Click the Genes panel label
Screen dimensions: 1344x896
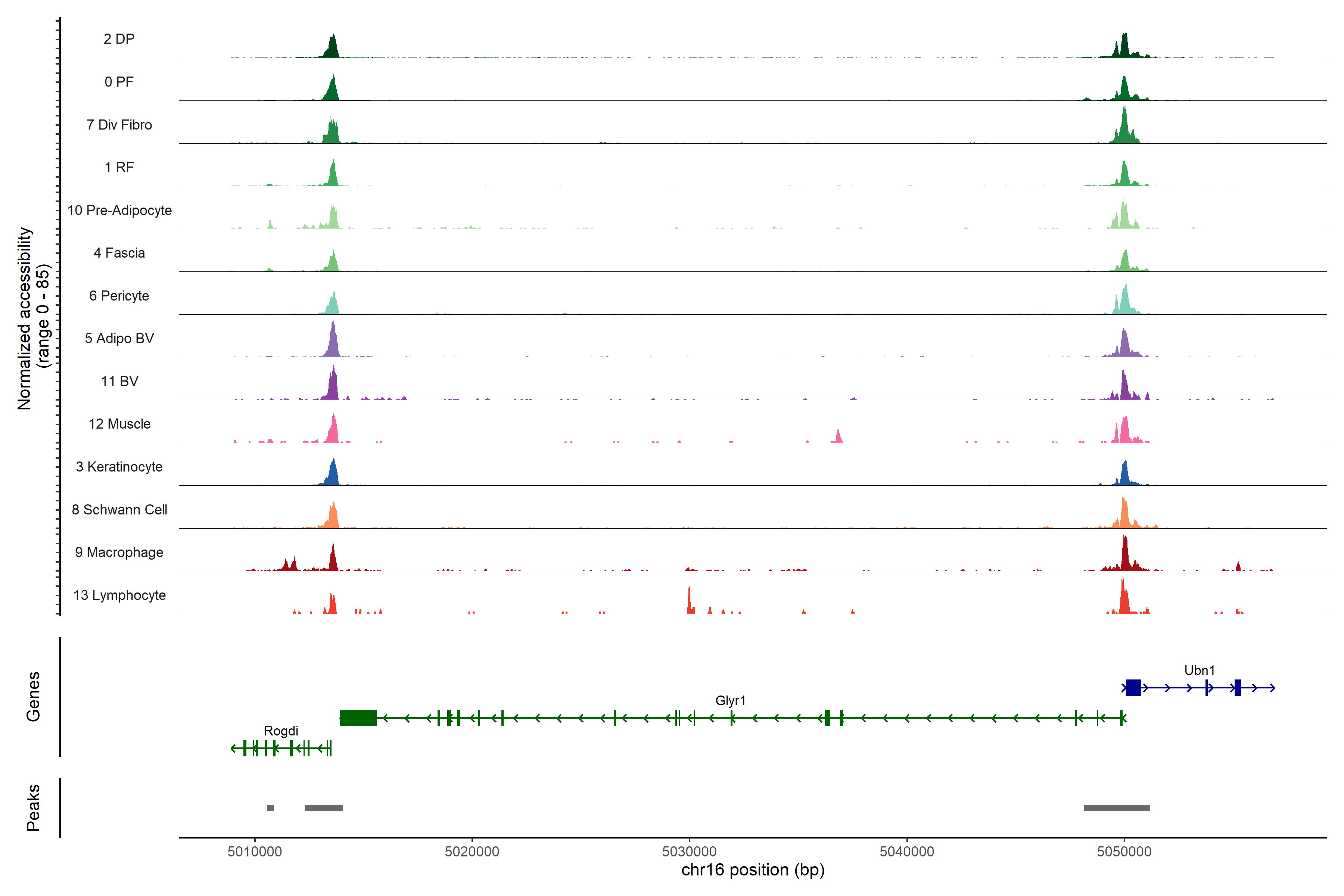pos(33,697)
